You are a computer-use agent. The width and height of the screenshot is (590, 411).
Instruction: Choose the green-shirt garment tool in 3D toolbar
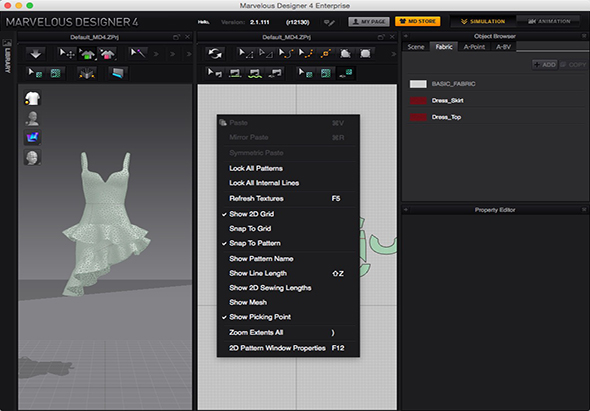tap(87, 54)
